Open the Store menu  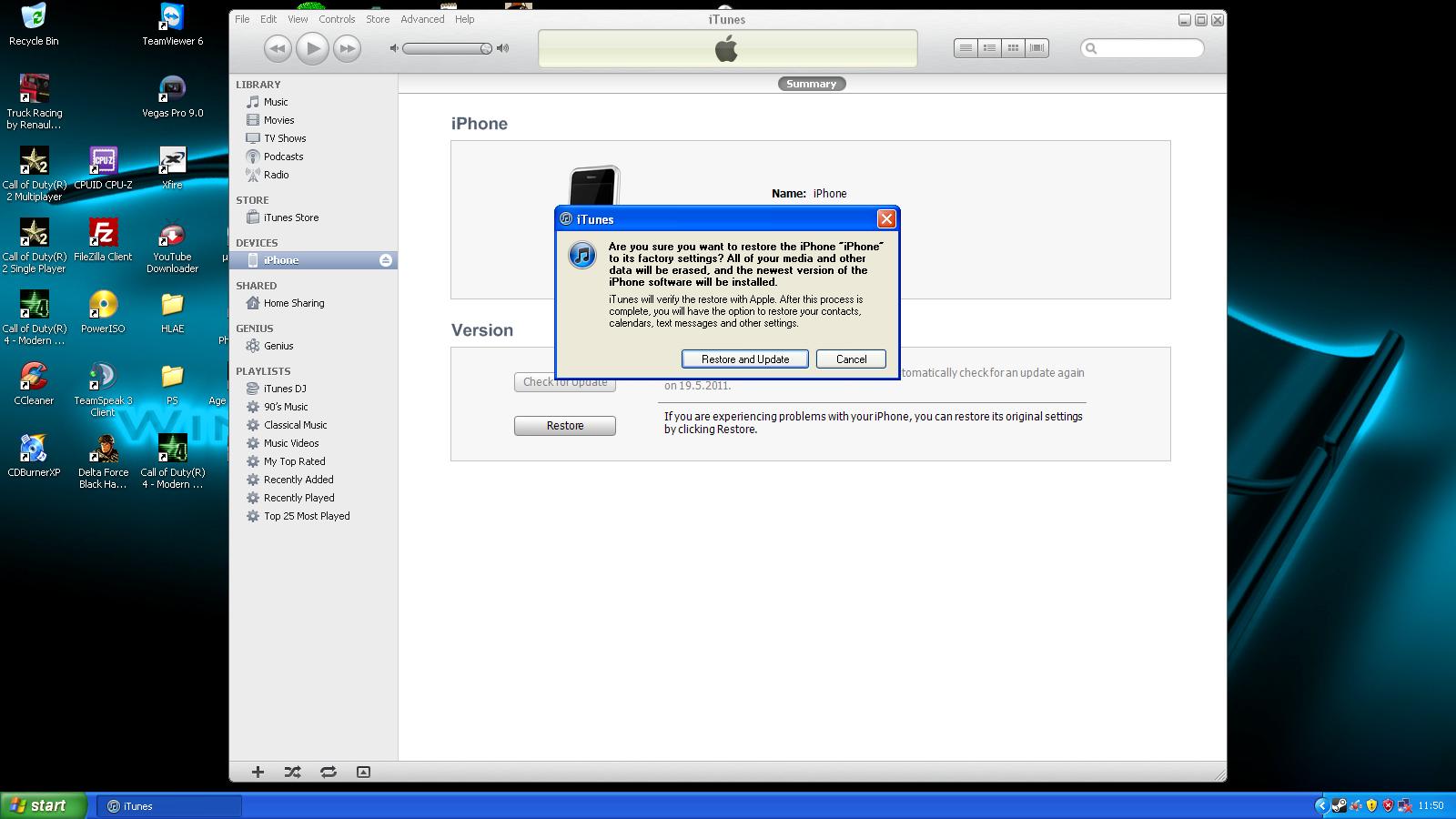pyautogui.click(x=378, y=19)
